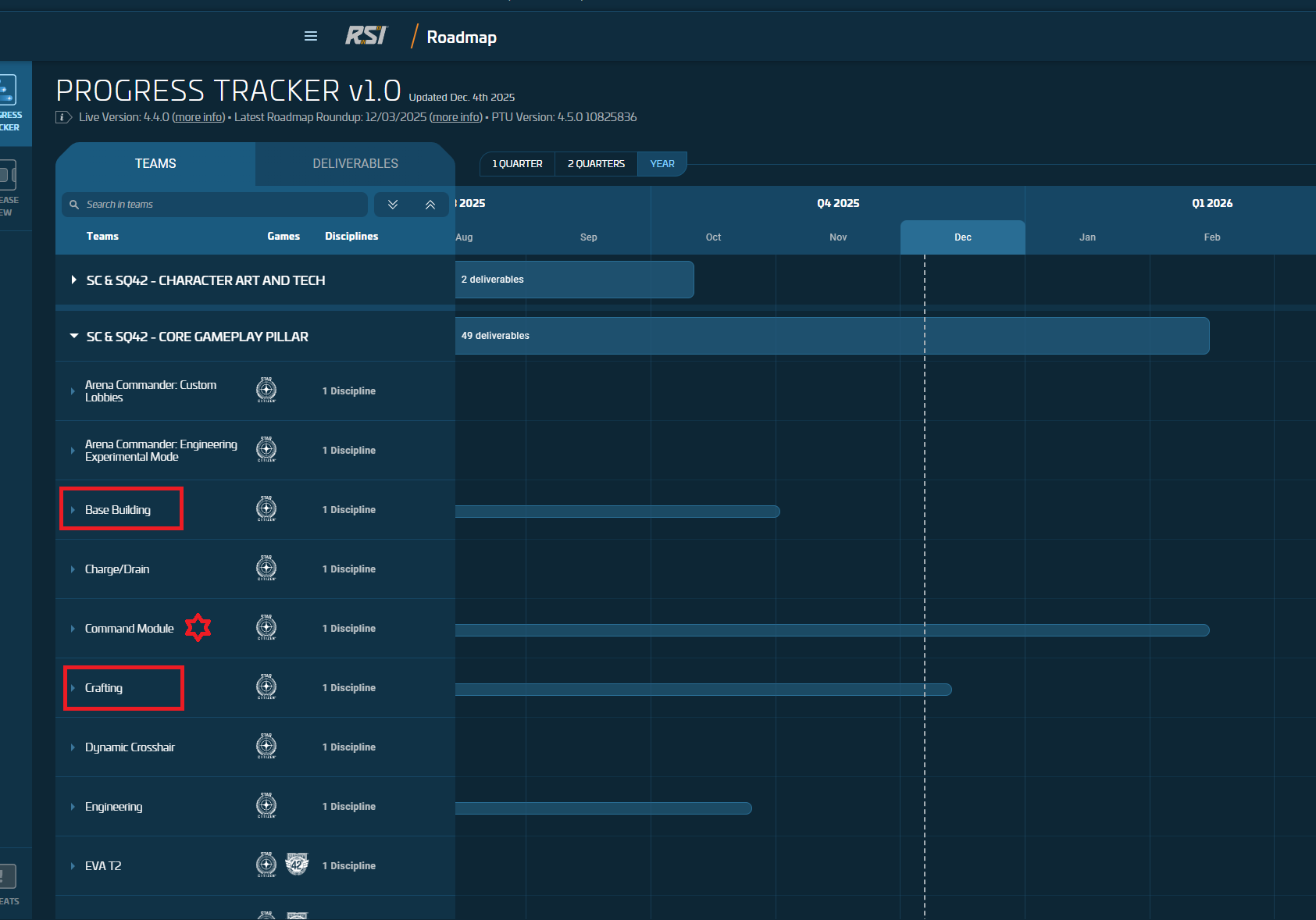Click the RSI logo

pyautogui.click(x=366, y=36)
